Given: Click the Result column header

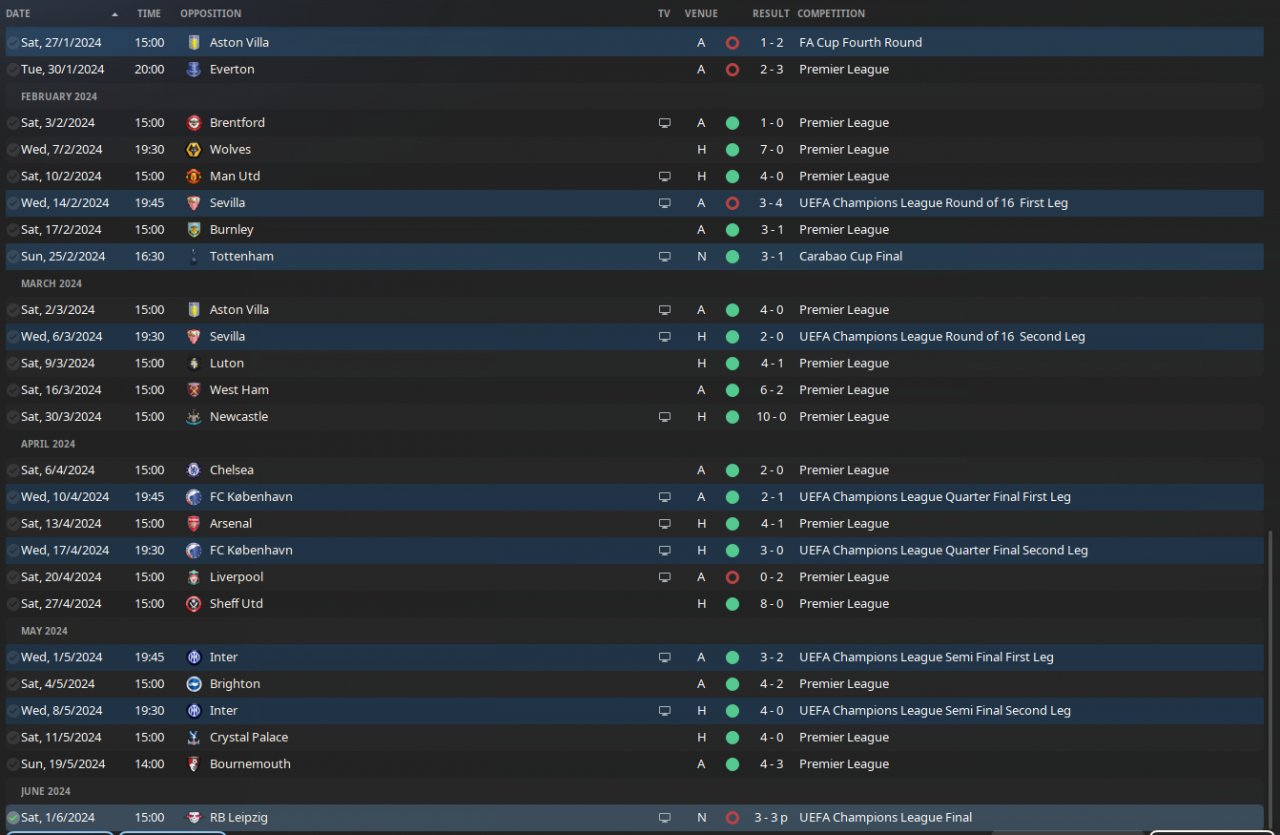Looking at the screenshot, I should tap(770, 14).
